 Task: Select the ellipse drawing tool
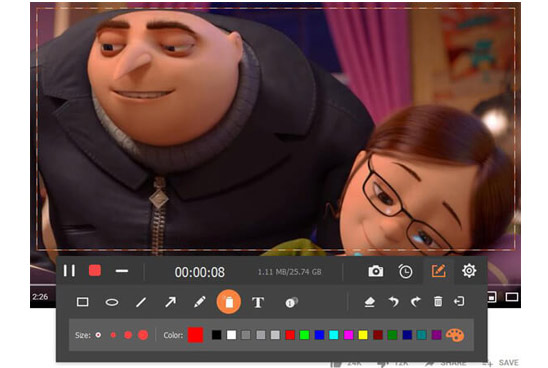coord(112,302)
